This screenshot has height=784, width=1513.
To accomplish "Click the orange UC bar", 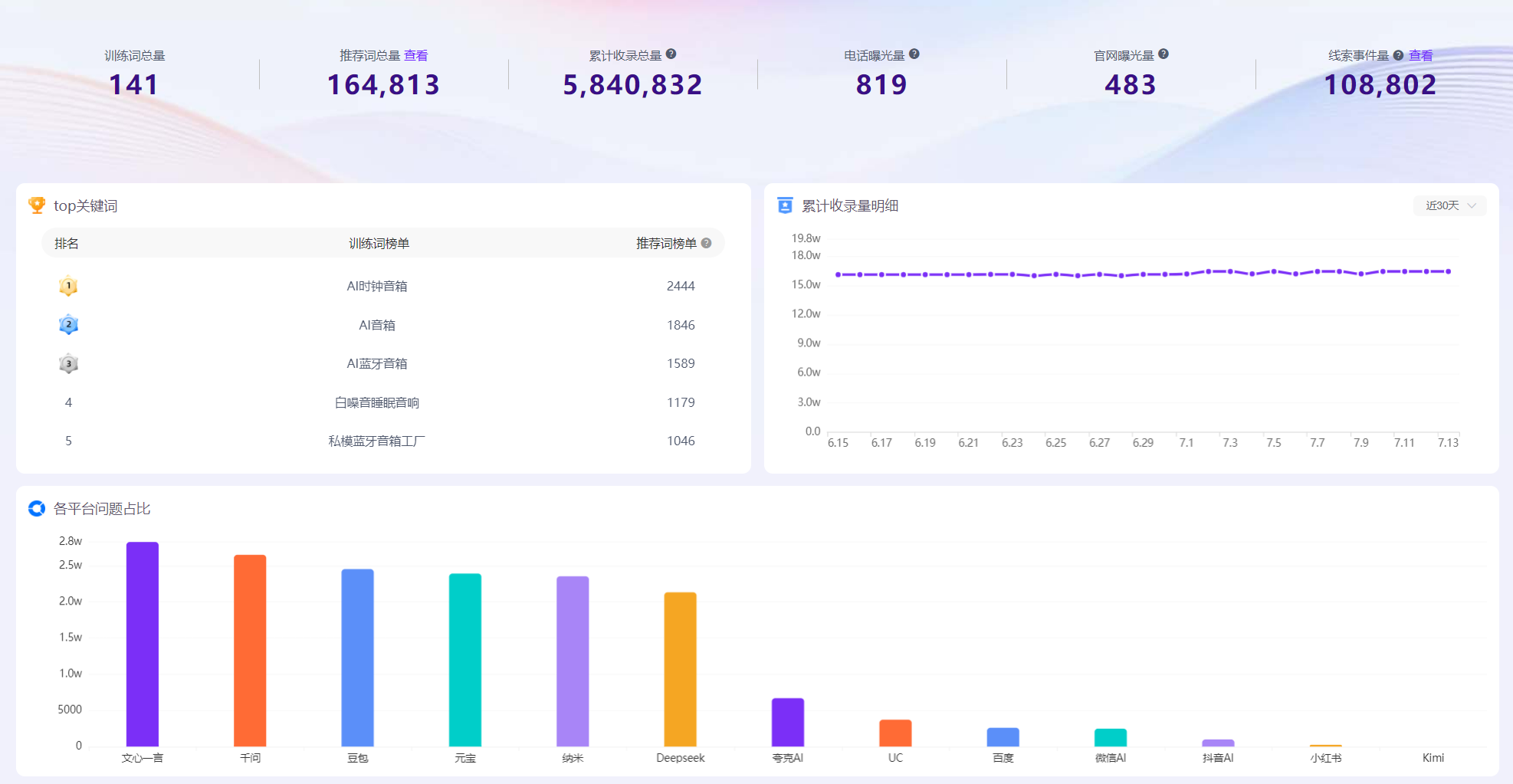I will click(x=895, y=733).
